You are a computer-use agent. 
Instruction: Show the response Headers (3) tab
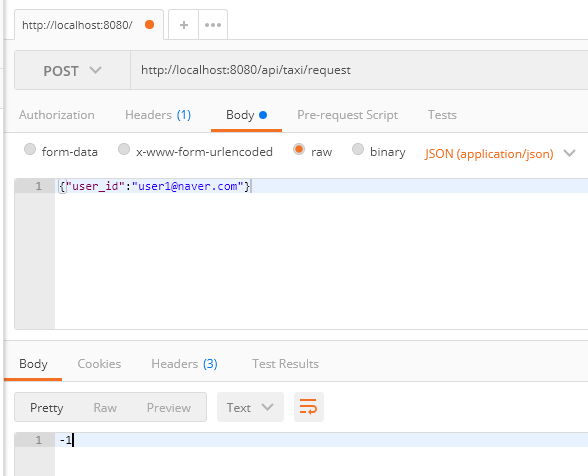tap(184, 364)
